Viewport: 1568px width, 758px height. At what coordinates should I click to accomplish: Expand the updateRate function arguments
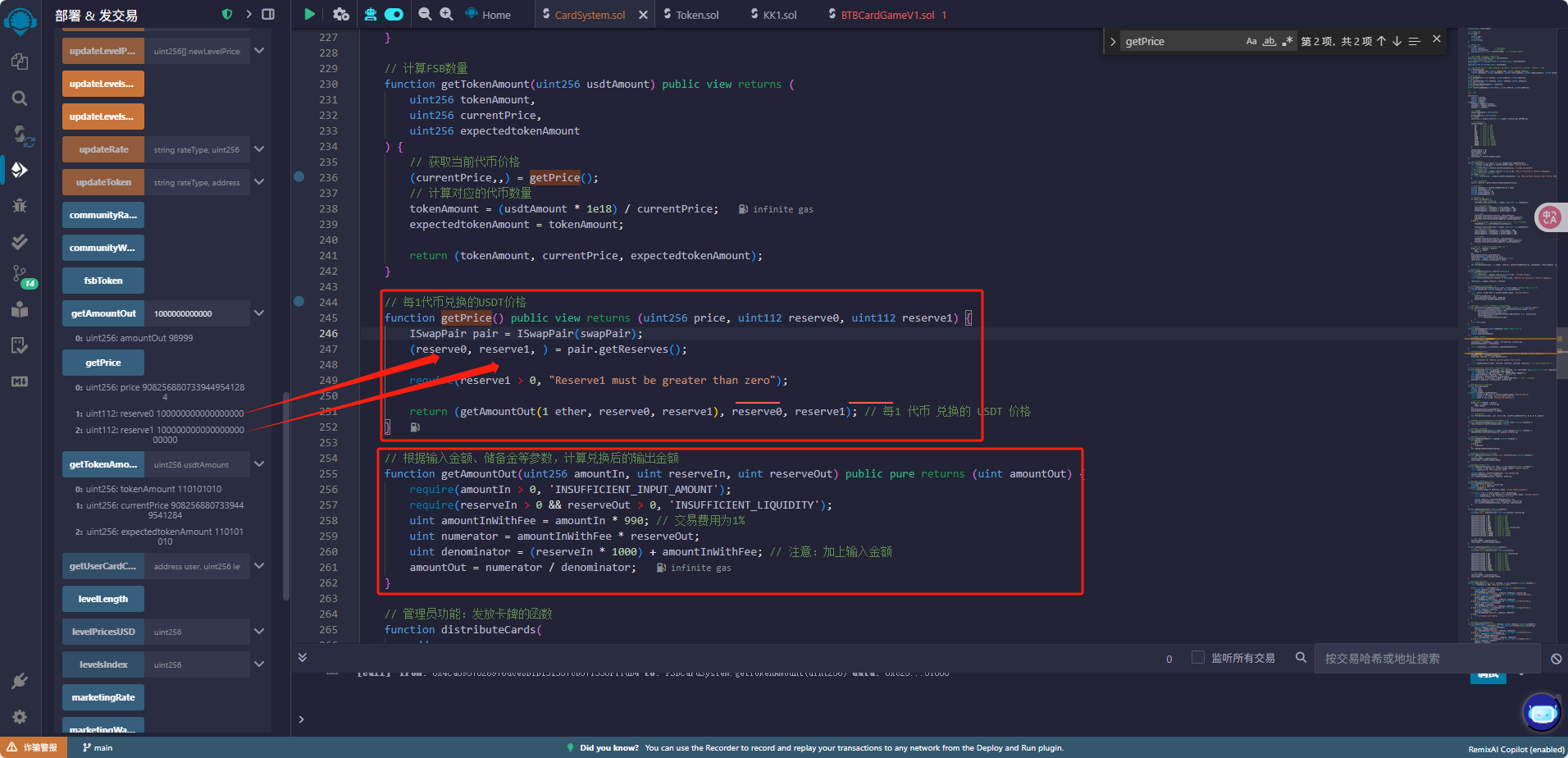259,149
